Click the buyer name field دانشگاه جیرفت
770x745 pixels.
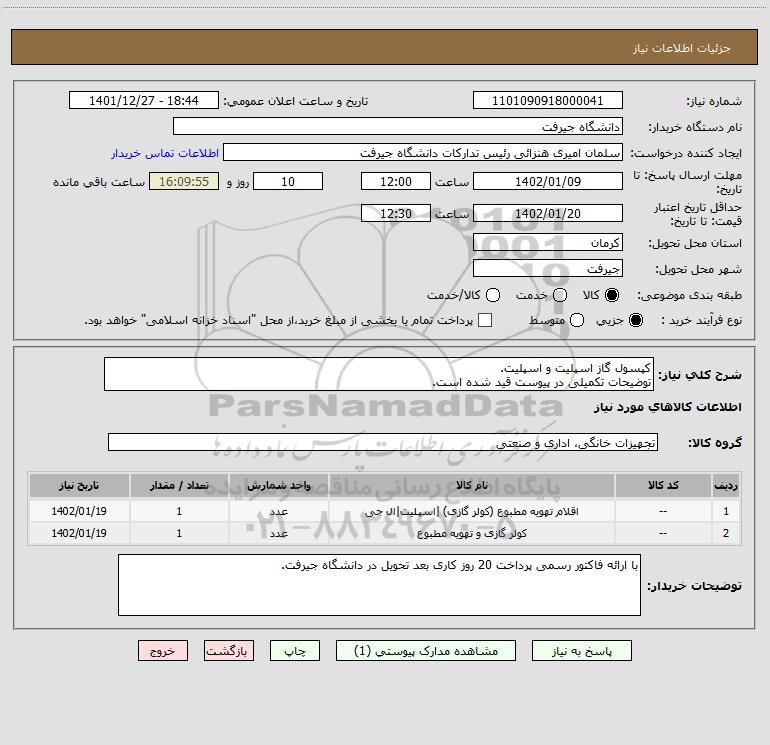[398, 126]
